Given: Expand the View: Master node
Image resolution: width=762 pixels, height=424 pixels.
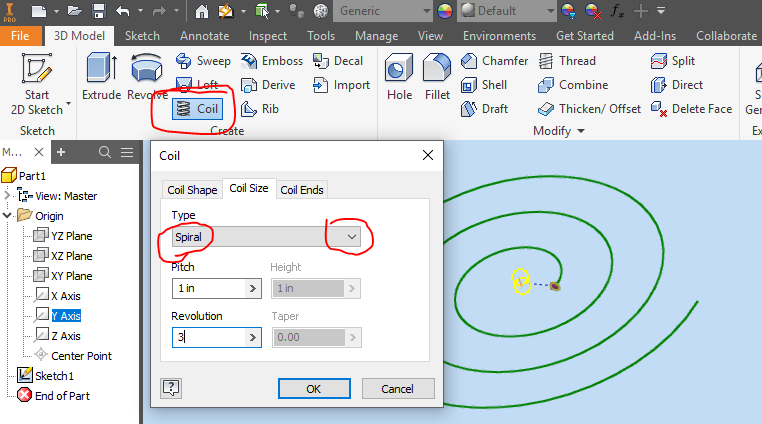Looking at the screenshot, I should 7,195.
